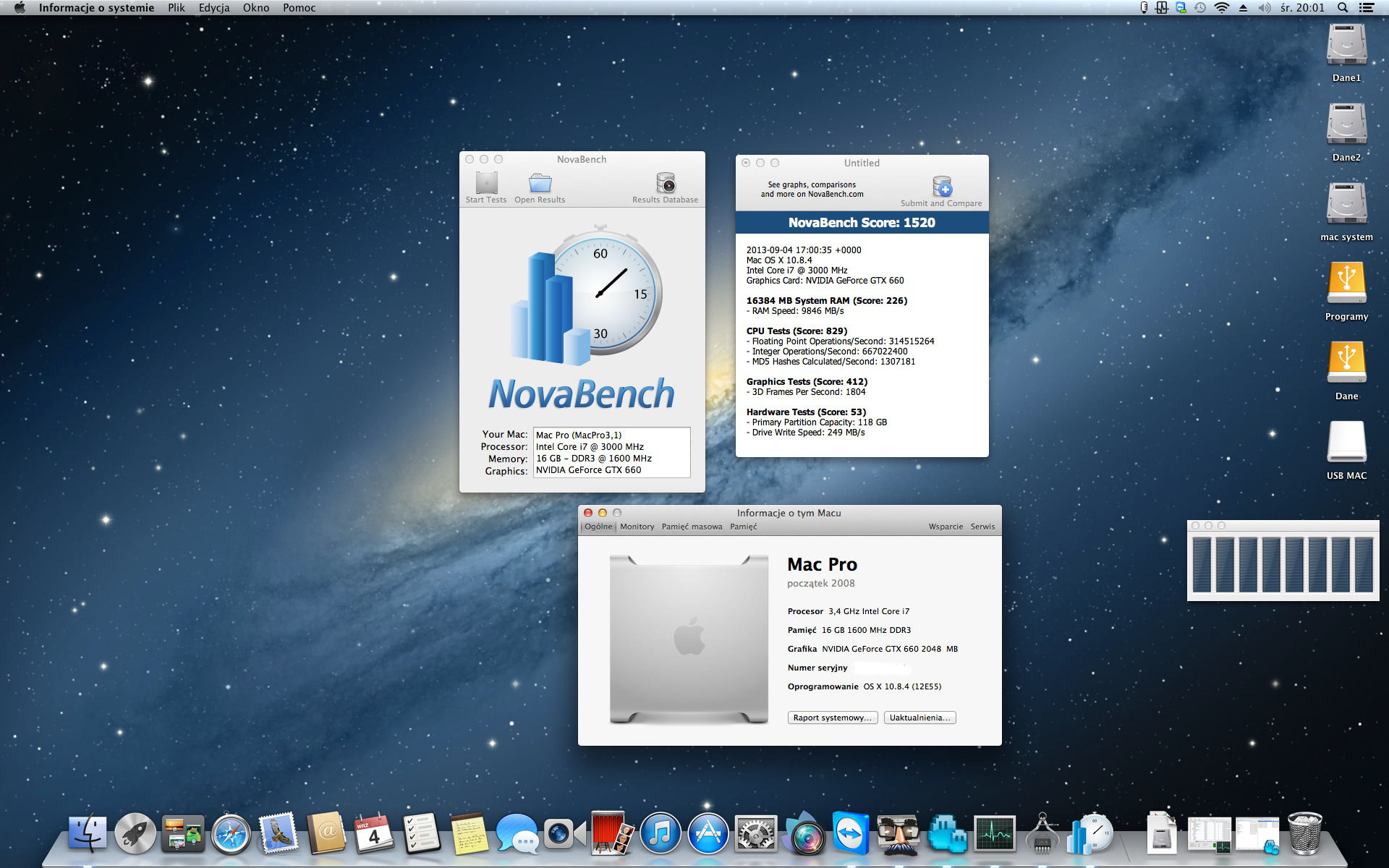The width and height of the screenshot is (1389, 868).
Task: Click the eject icon in the menu bar
Action: point(1243,8)
